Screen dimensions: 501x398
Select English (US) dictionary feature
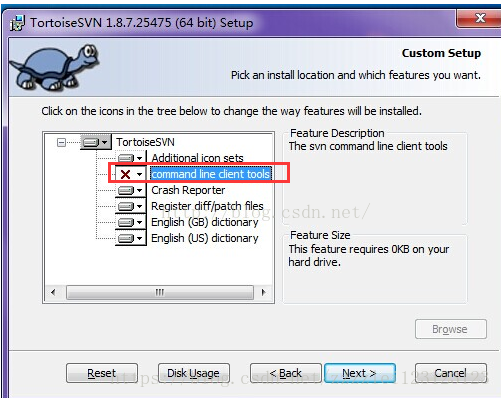point(205,238)
